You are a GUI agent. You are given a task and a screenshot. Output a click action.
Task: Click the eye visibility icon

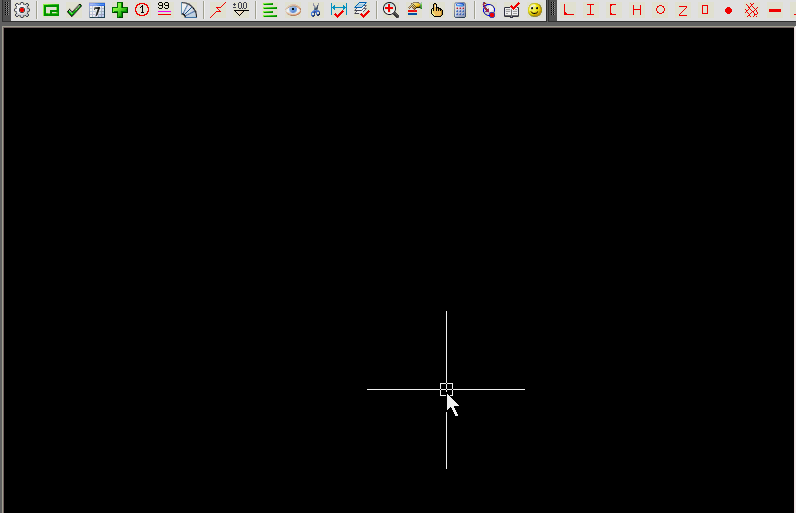[293, 10]
